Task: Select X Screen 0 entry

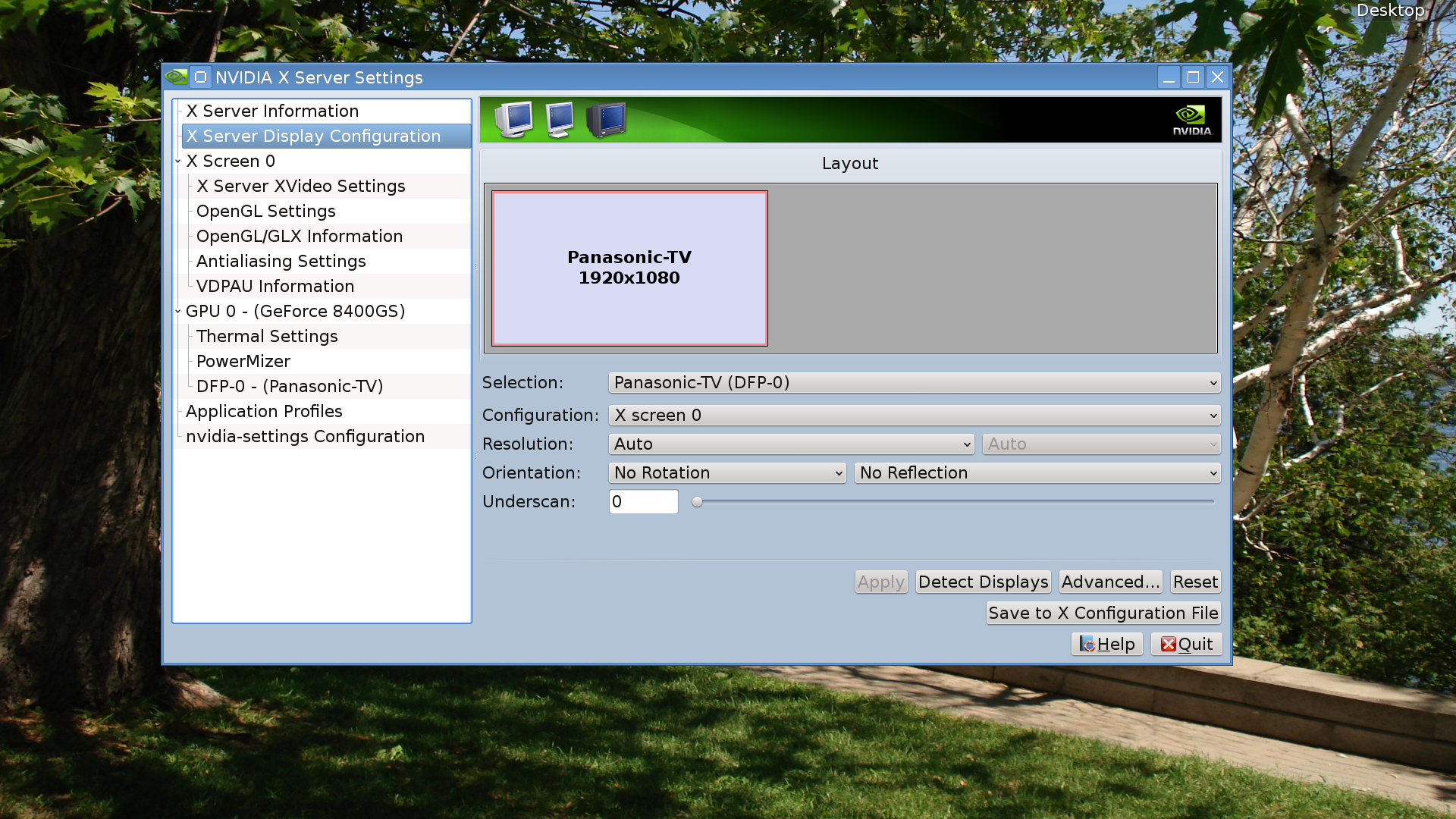Action: (231, 162)
